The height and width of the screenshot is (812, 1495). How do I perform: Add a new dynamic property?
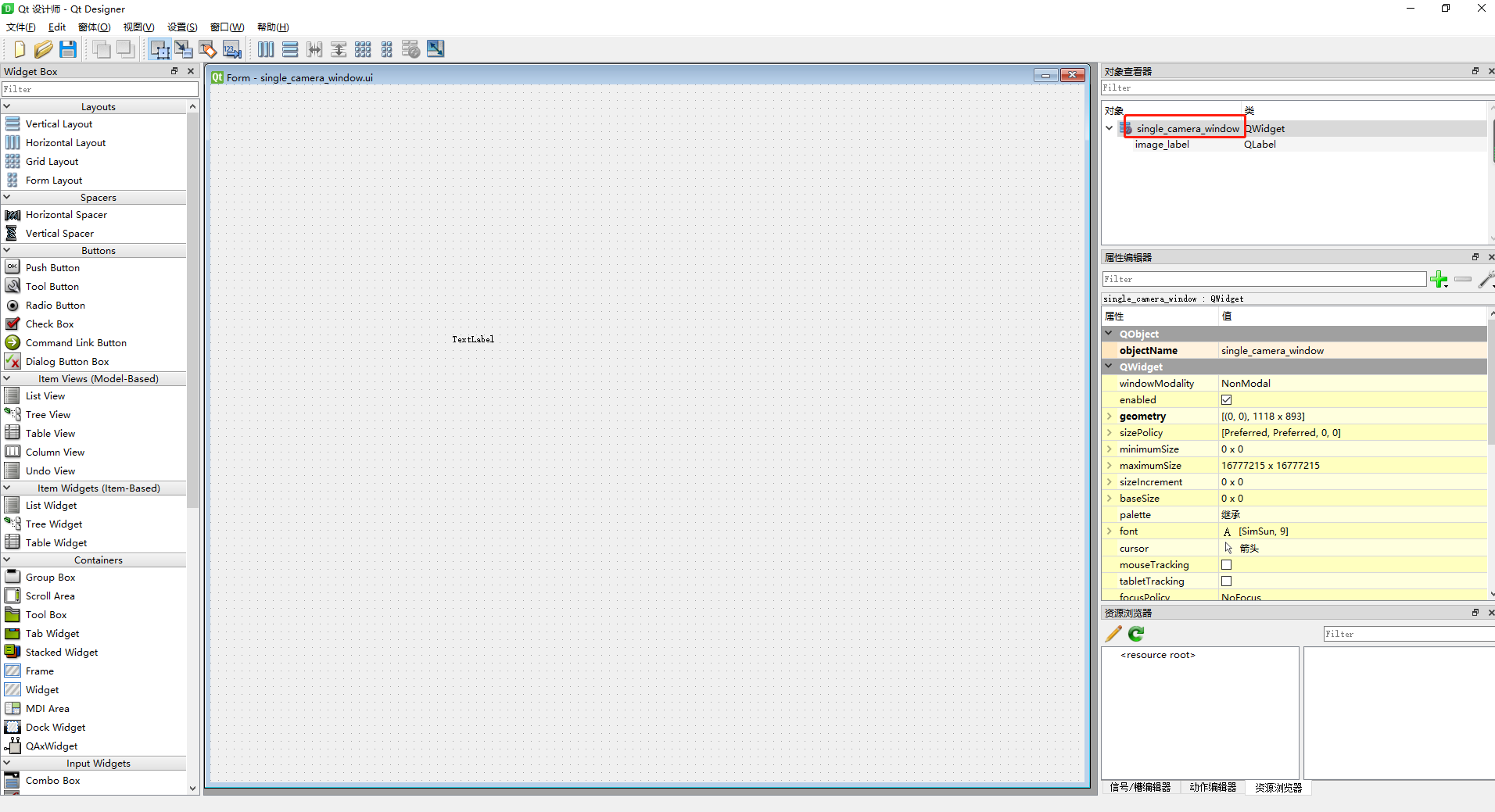click(x=1439, y=279)
